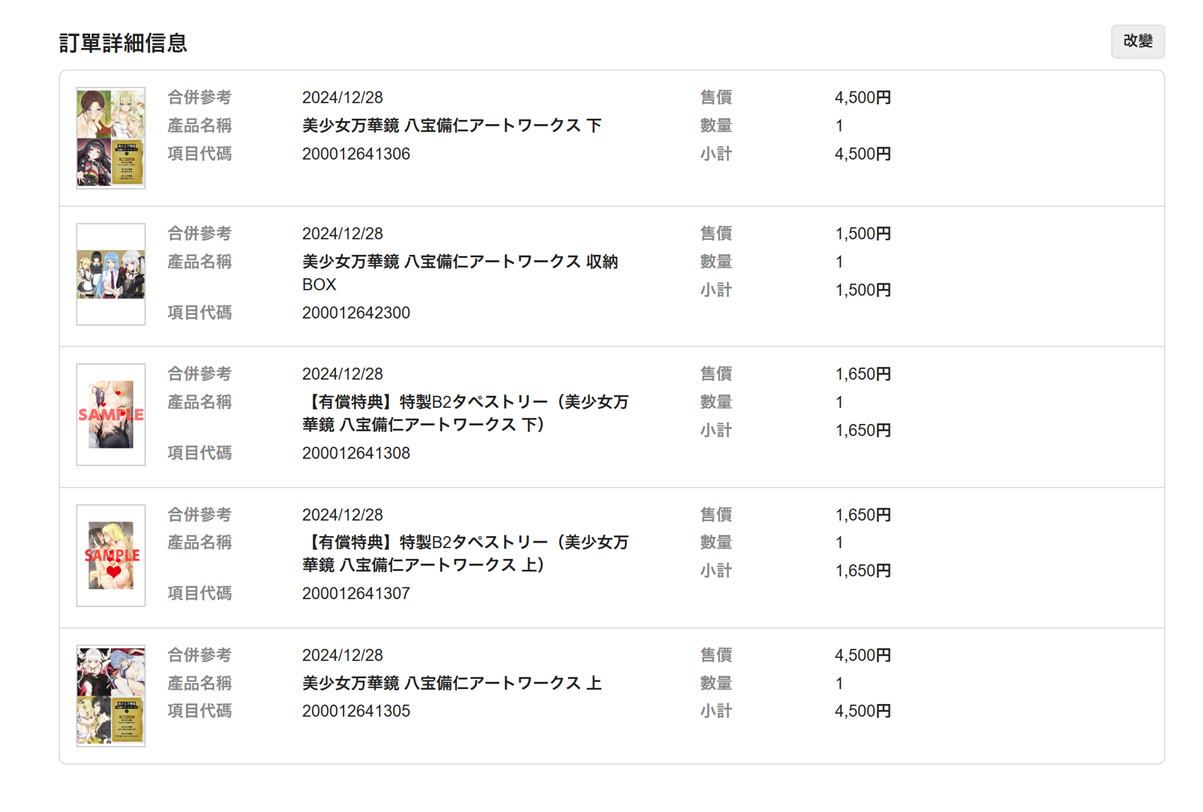This screenshot has height=812, width=1203.
Task: Click the 1,500円 subtotal for 収納BOX
Action: 863,290
